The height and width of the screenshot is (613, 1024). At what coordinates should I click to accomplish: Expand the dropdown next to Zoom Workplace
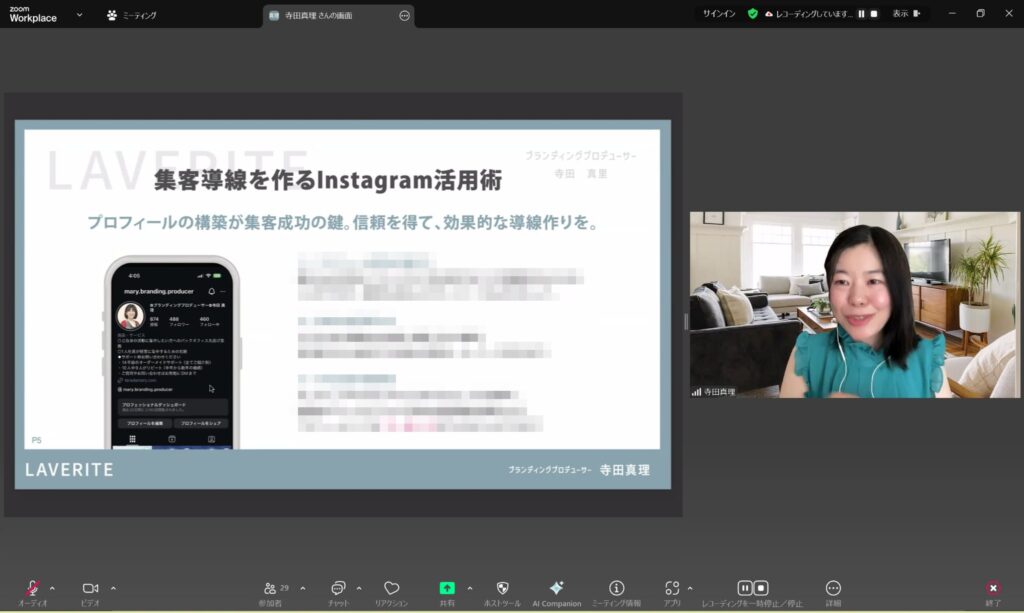pyautogui.click(x=79, y=14)
